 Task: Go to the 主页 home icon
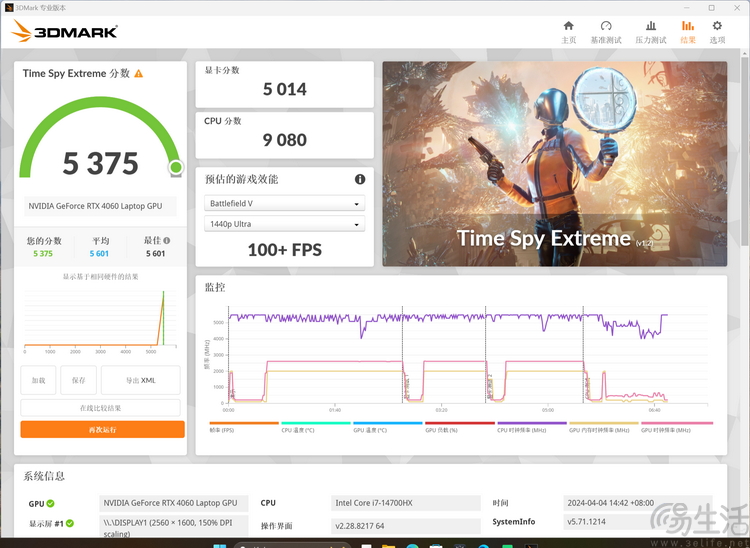click(568, 31)
